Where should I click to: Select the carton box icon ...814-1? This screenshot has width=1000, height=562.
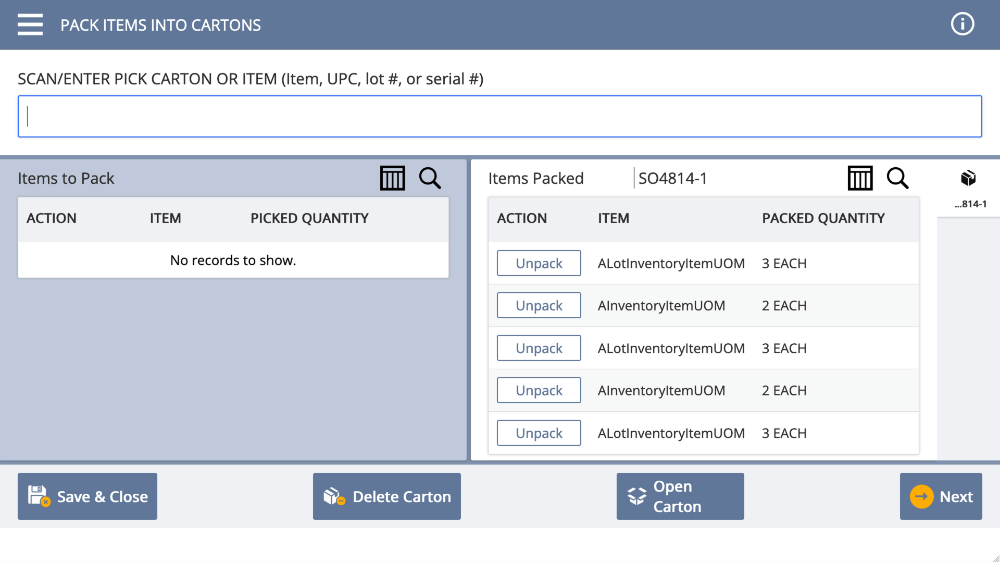click(x=969, y=188)
